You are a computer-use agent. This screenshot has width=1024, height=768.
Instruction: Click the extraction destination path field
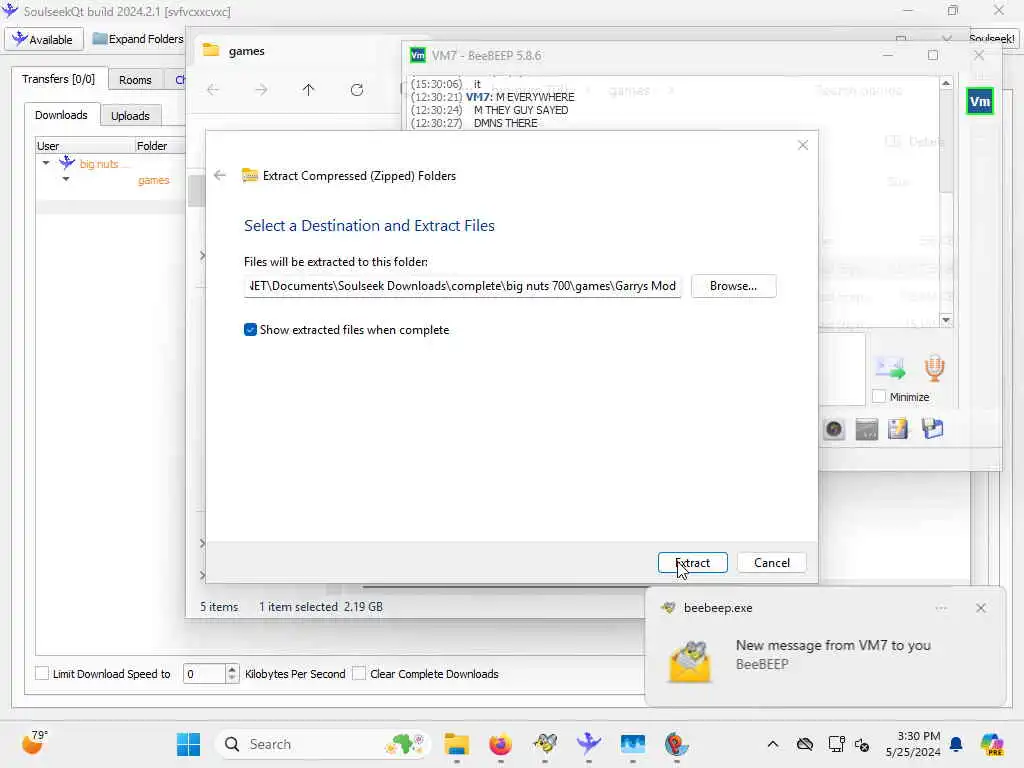(462, 286)
